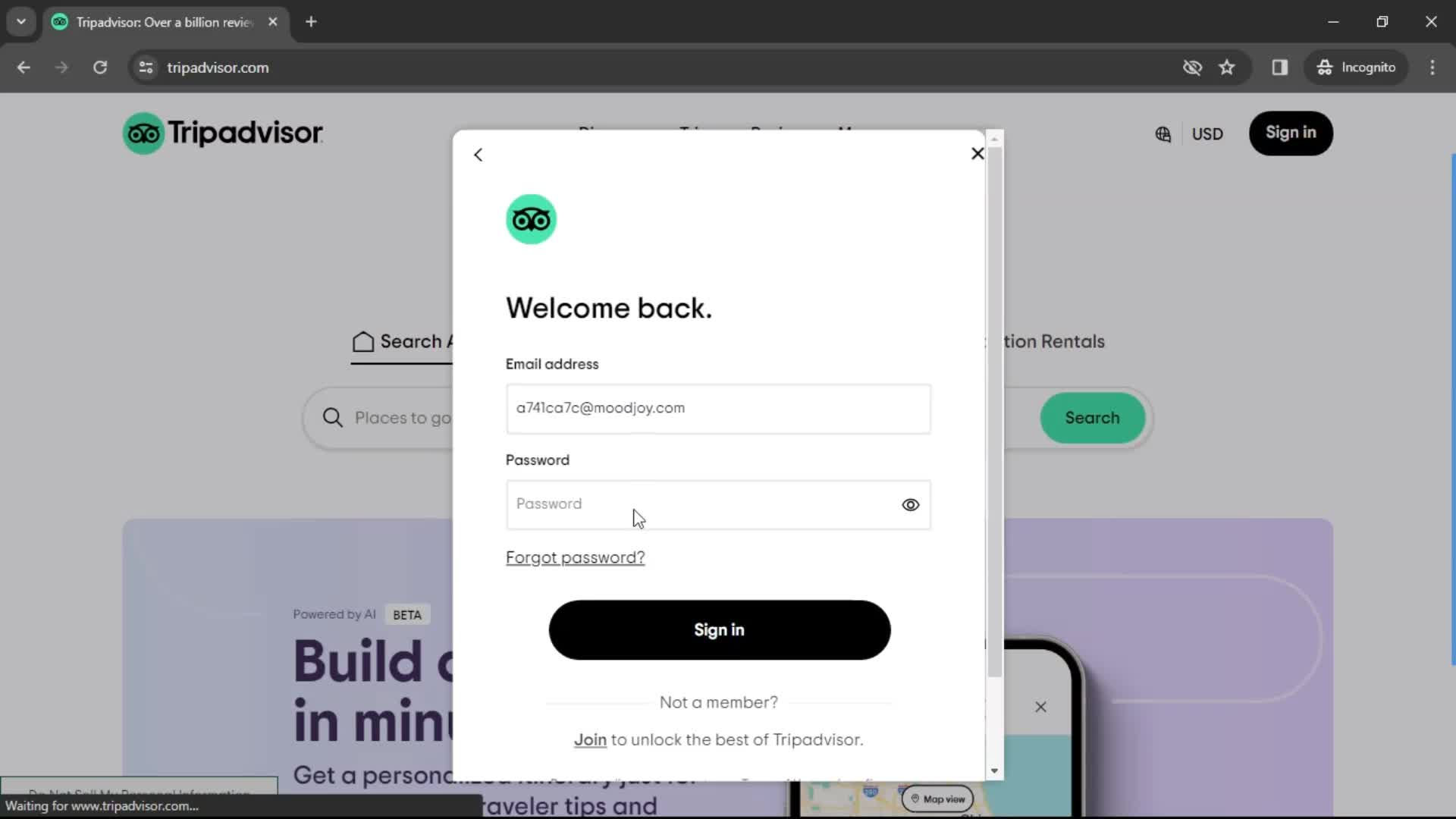Click the Sign in button in top-right corner
The height and width of the screenshot is (819, 1456).
click(1291, 132)
